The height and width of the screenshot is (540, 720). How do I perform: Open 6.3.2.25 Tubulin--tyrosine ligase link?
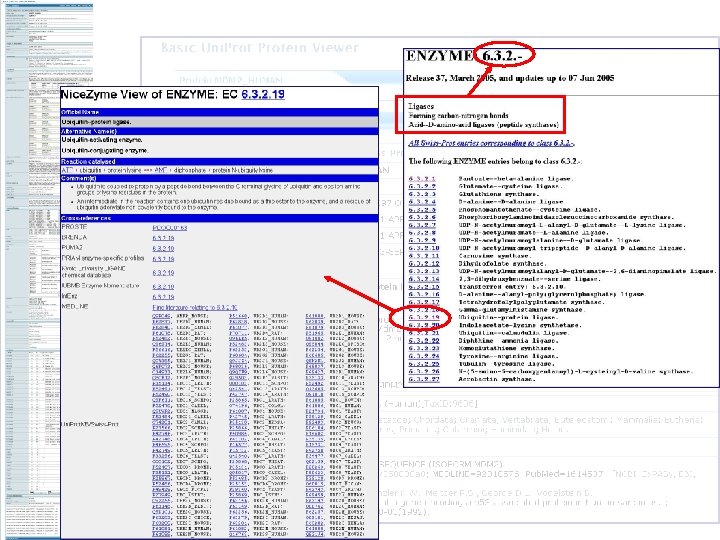point(424,364)
